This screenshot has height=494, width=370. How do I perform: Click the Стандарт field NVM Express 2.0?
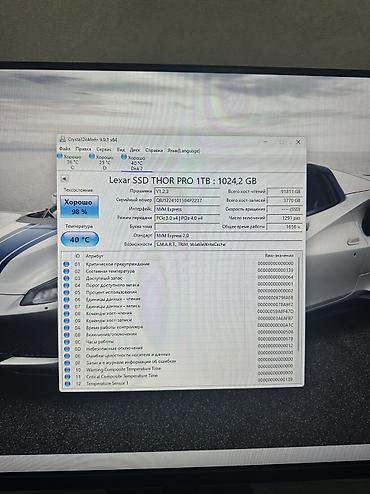click(228, 235)
